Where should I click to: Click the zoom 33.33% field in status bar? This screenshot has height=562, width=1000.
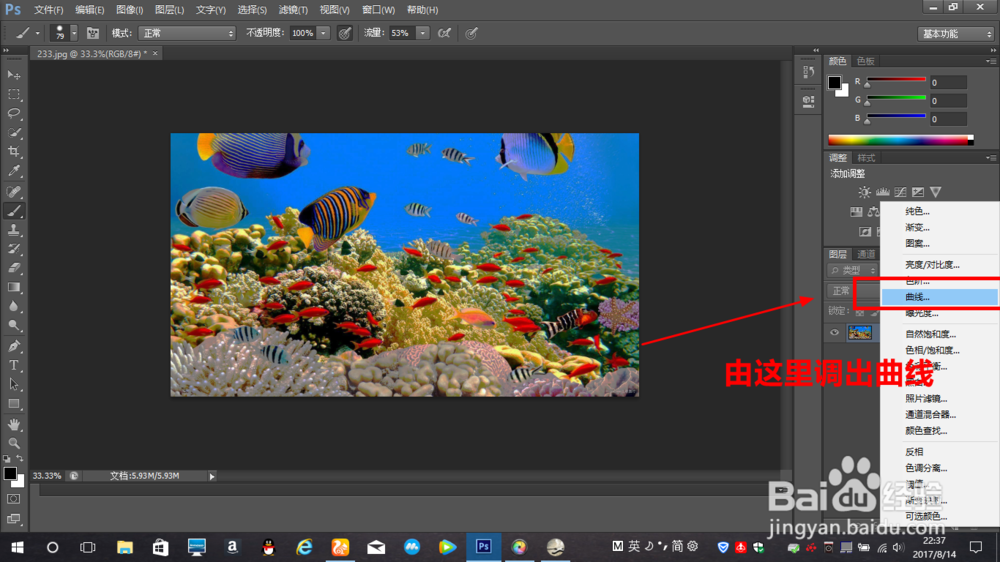[47, 476]
